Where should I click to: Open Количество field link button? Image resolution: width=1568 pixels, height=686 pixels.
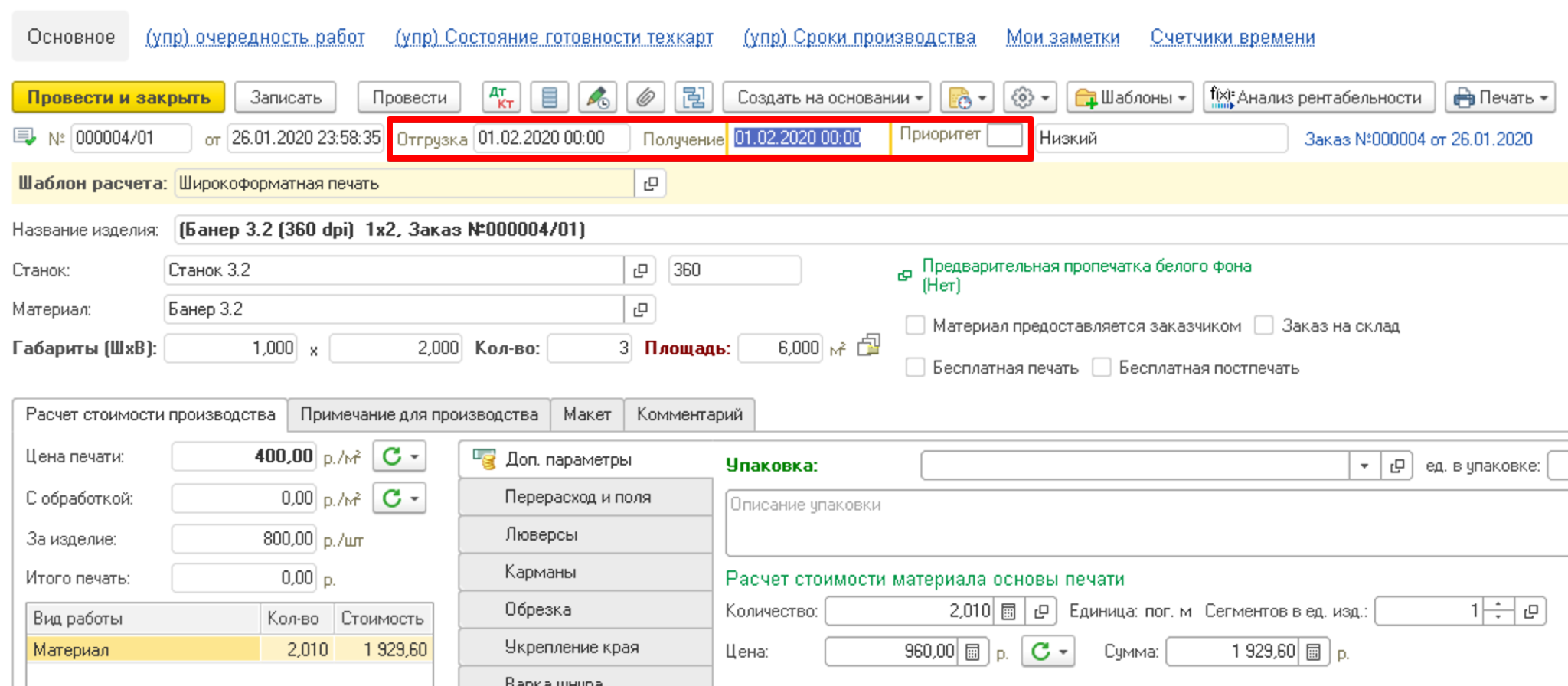coord(1041,611)
